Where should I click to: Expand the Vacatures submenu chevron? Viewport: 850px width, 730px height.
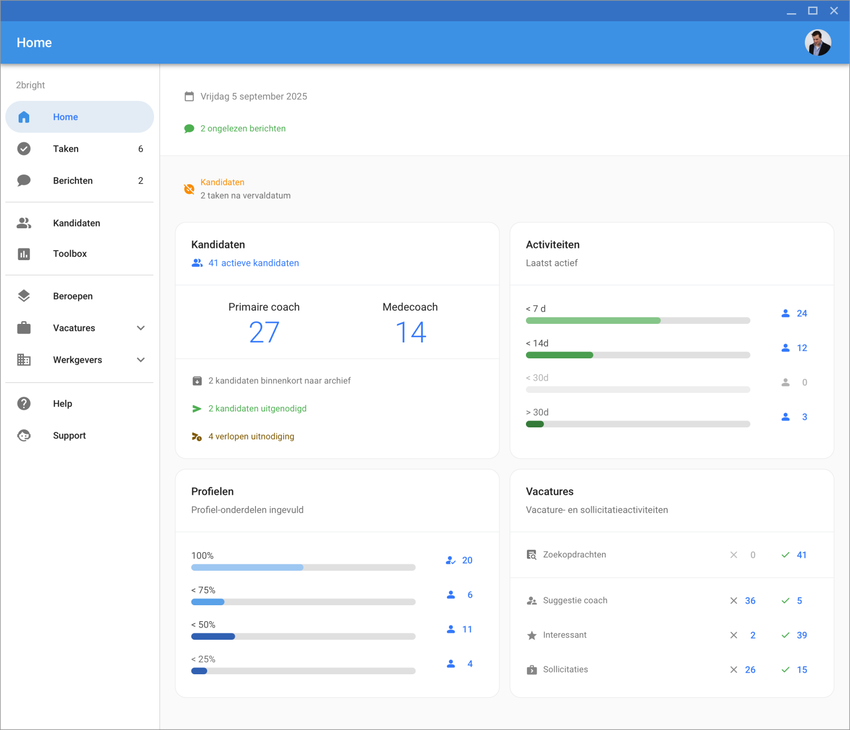(x=141, y=328)
